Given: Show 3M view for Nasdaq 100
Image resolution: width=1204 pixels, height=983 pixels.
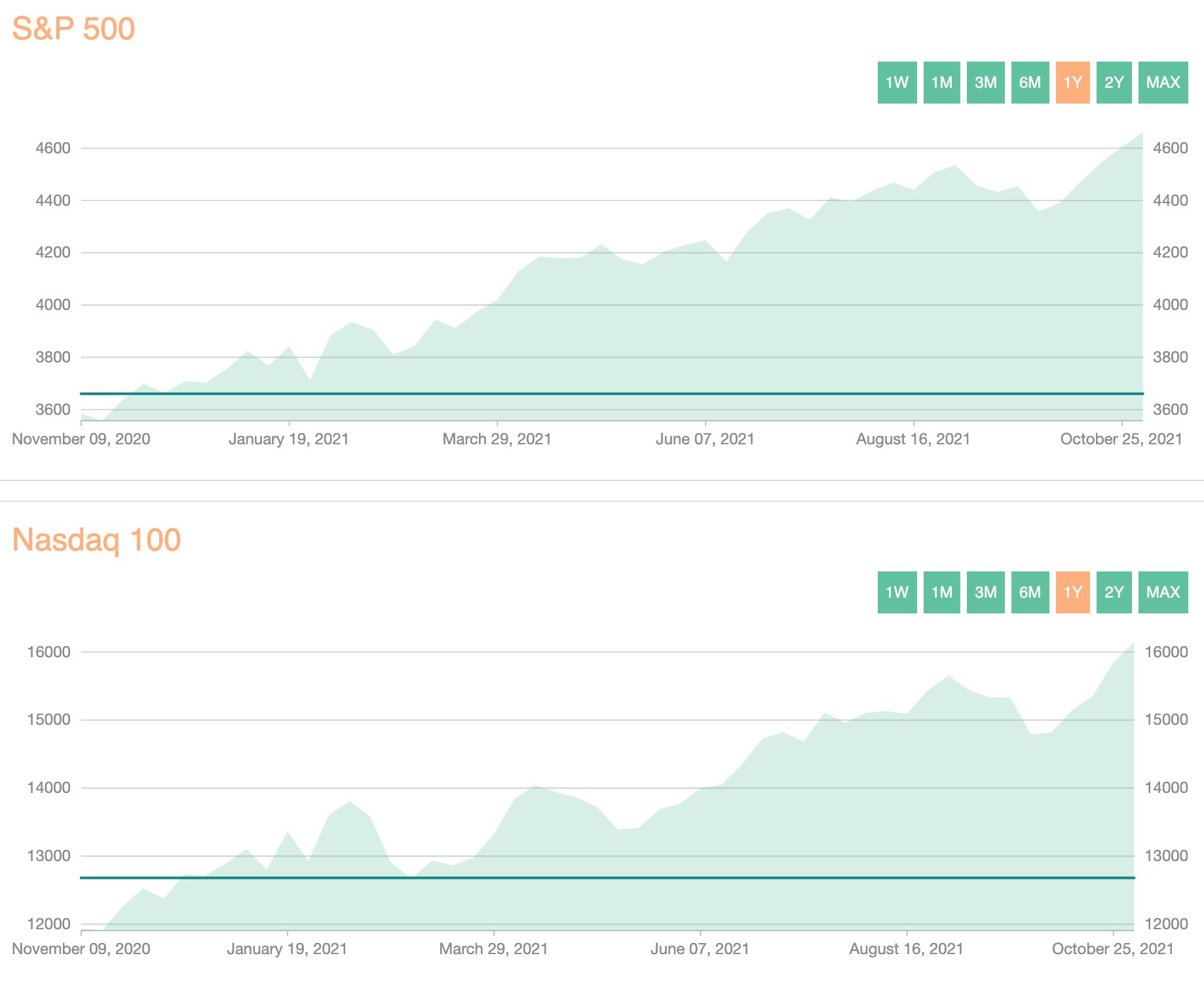Looking at the screenshot, I should coord(985,592).
